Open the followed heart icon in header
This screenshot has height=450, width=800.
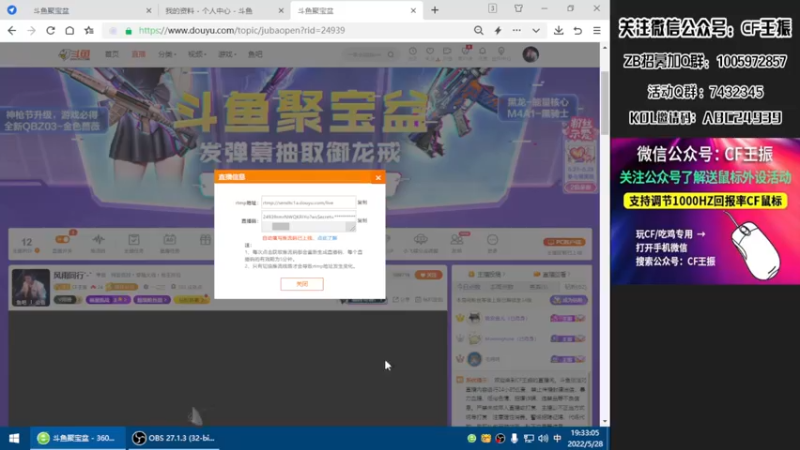pyautogui.click(x=430, y=53)
